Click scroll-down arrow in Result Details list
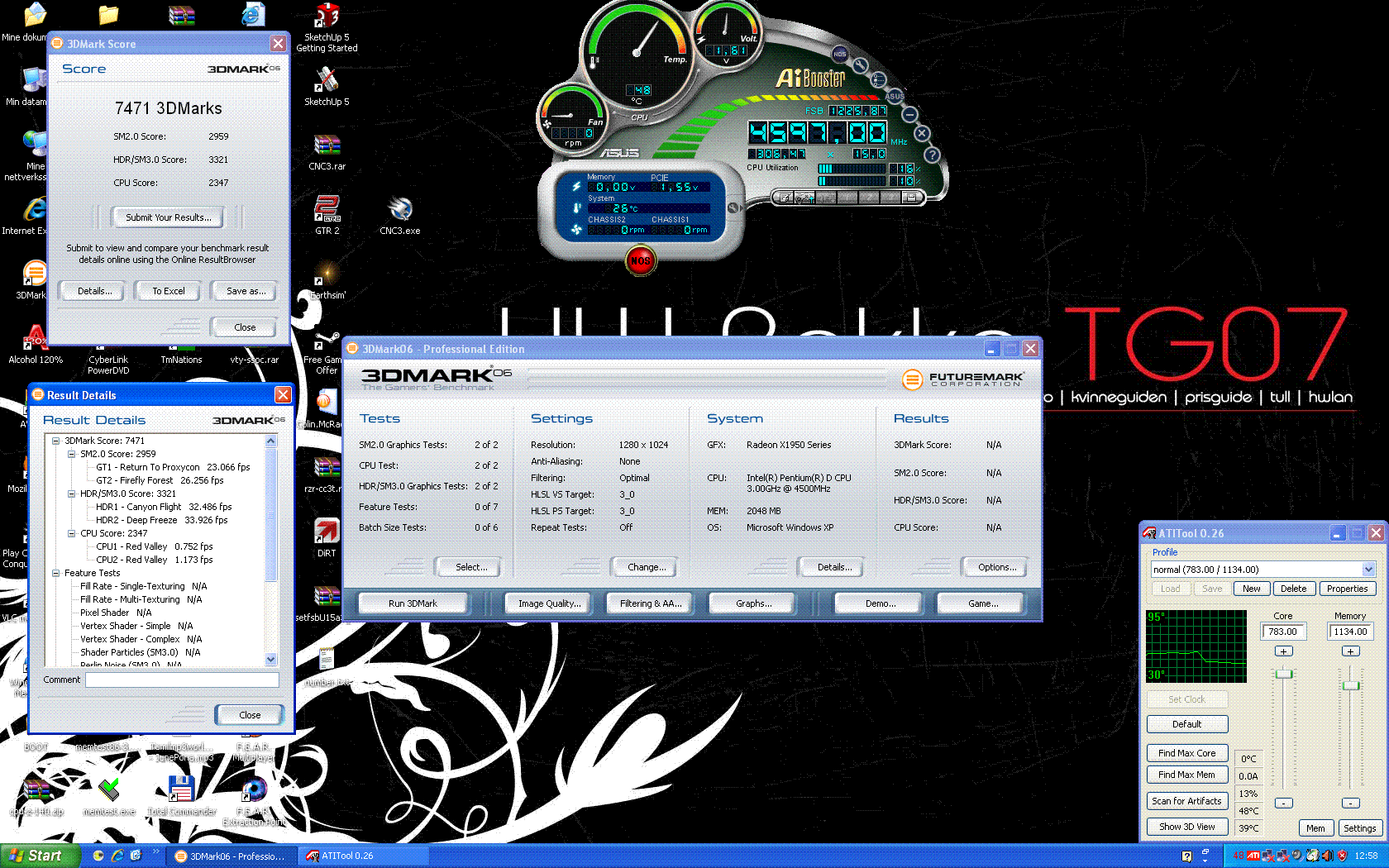Image resolution: width=1389 pixels, height=868 pixels. pos(270,659)
